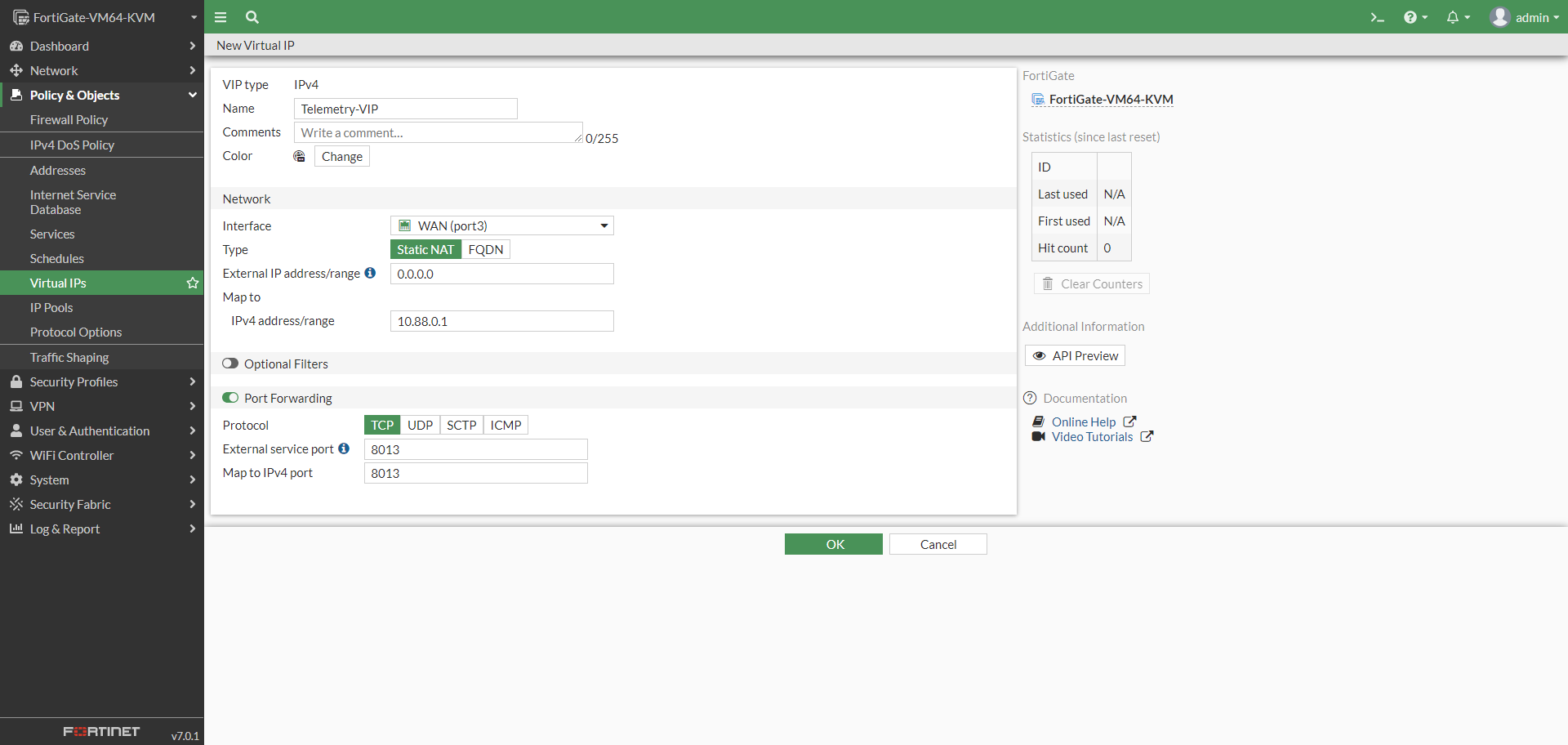
Task: Select FQDN type
Action: [486, 249]
